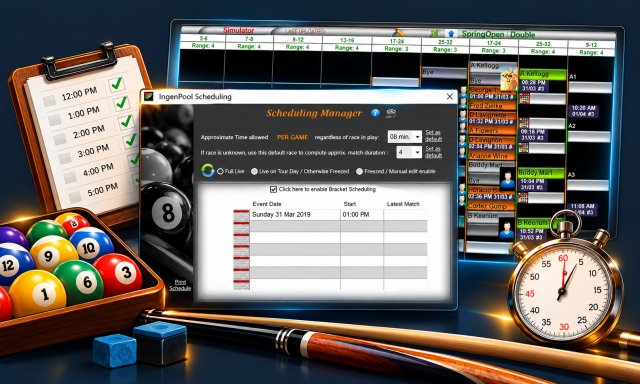Click the Event Date column header
The image size is (640, 384).
[267, 204]
